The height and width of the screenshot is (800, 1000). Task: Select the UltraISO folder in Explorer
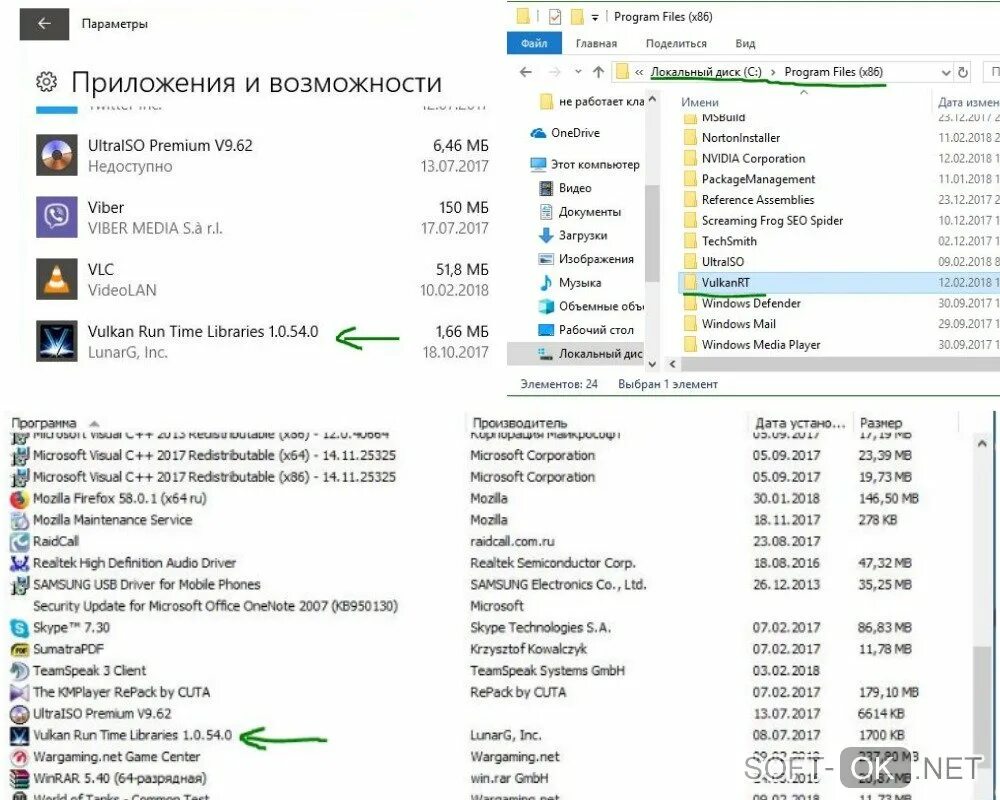tap(714, 262)
